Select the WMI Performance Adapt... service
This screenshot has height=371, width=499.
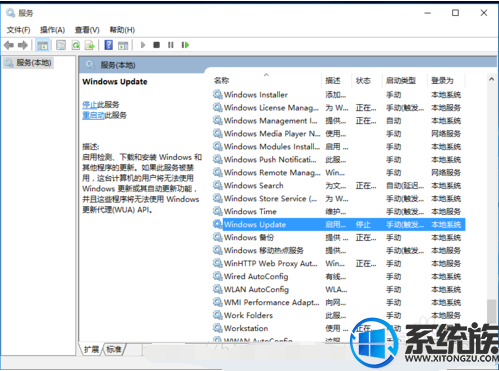click(x=272, y=303)
